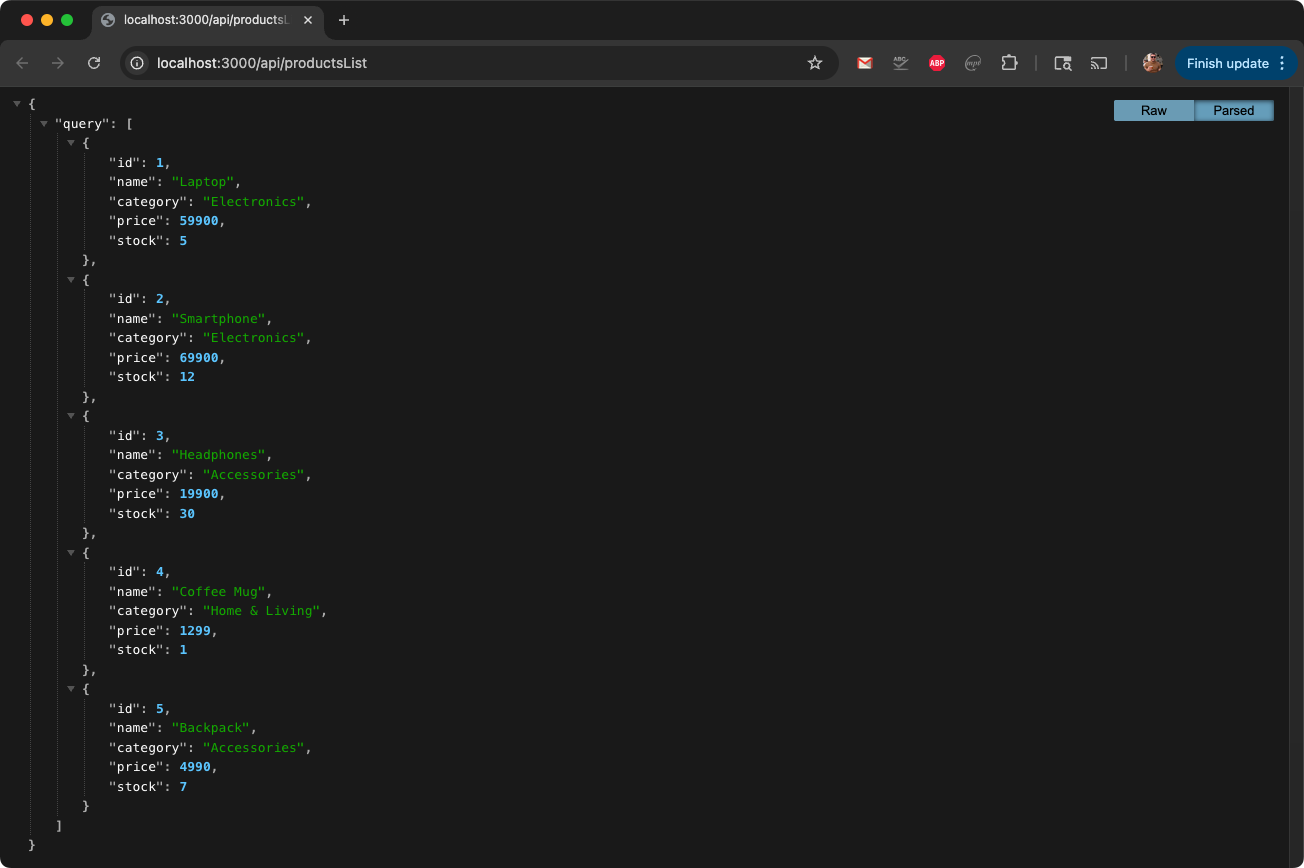1304x868 pixels.
Task: Switch to Parsed JSON view
Action: coord(1233,111)
